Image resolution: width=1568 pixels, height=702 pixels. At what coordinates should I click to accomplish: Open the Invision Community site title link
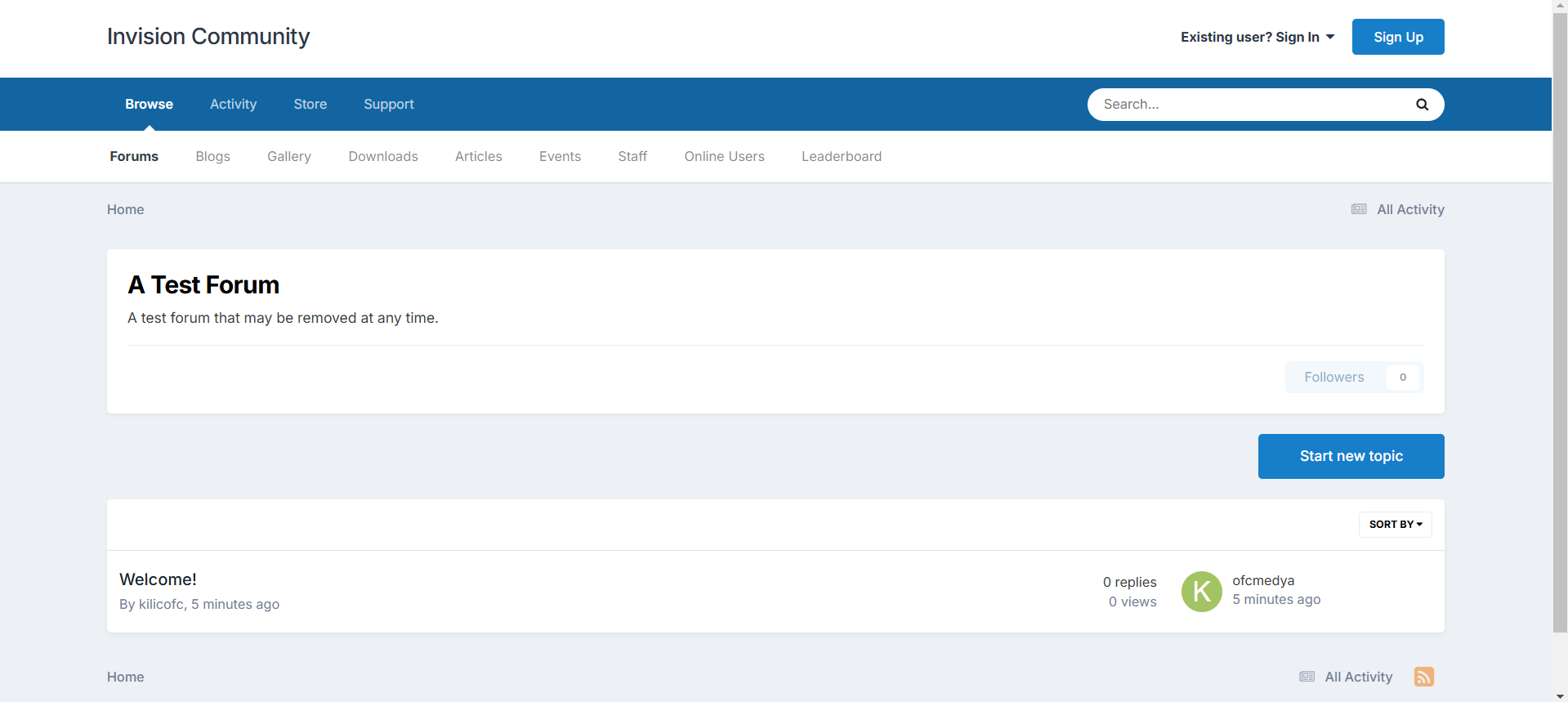coord(208,36)
